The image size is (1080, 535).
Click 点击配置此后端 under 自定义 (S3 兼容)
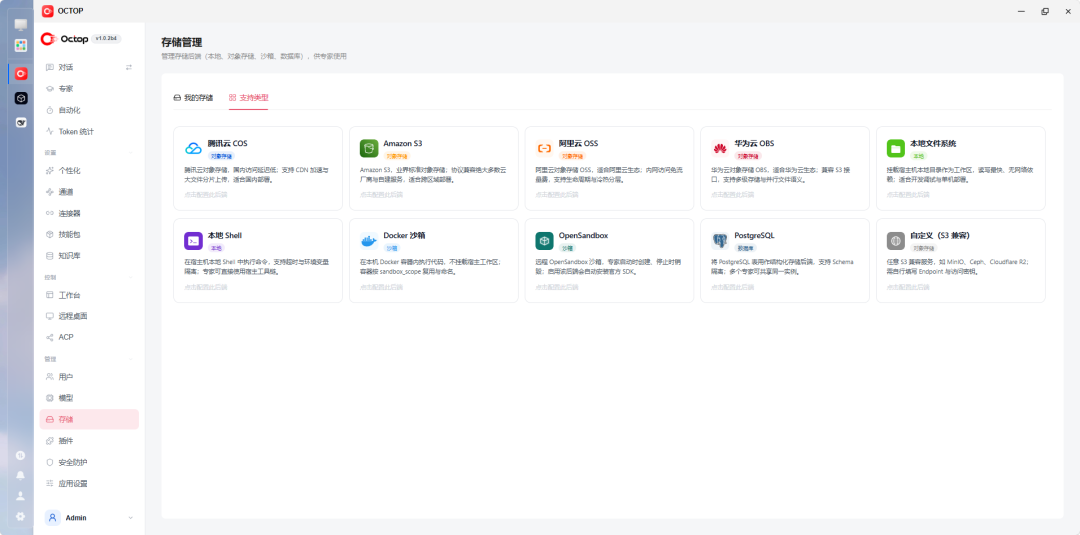[908, 286]
